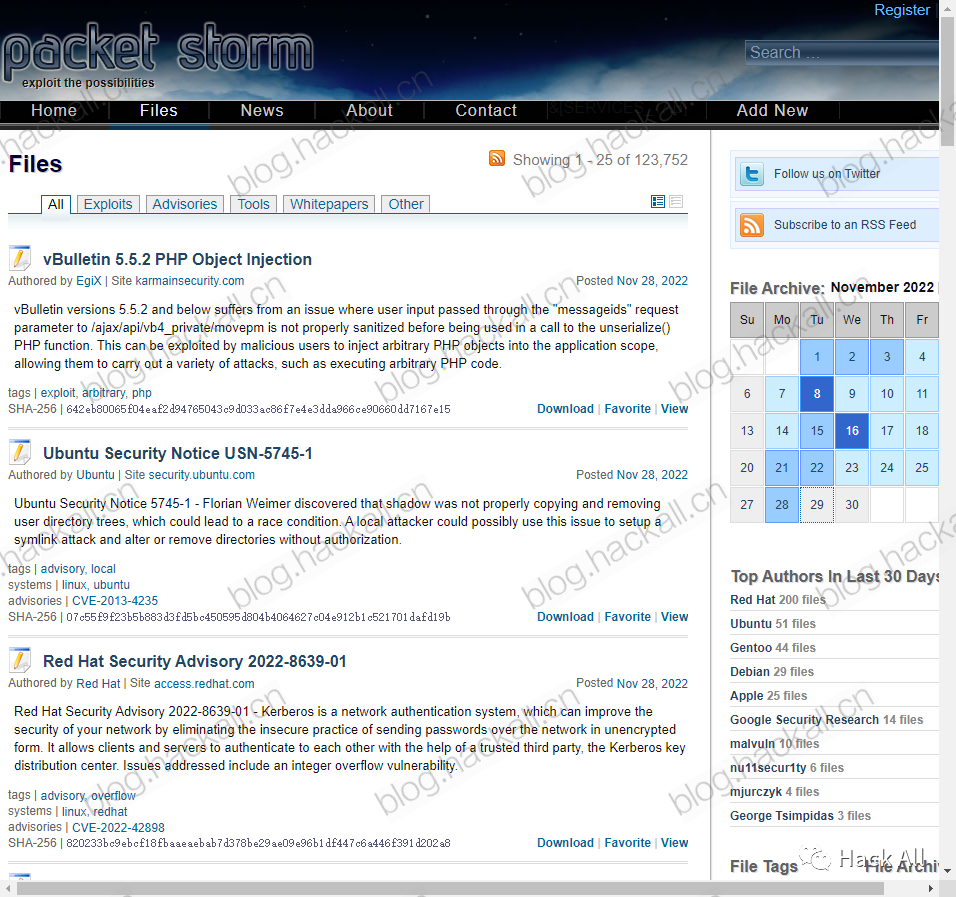
Task: Open top author Gentoo 44 files
Action: (772, 648)
